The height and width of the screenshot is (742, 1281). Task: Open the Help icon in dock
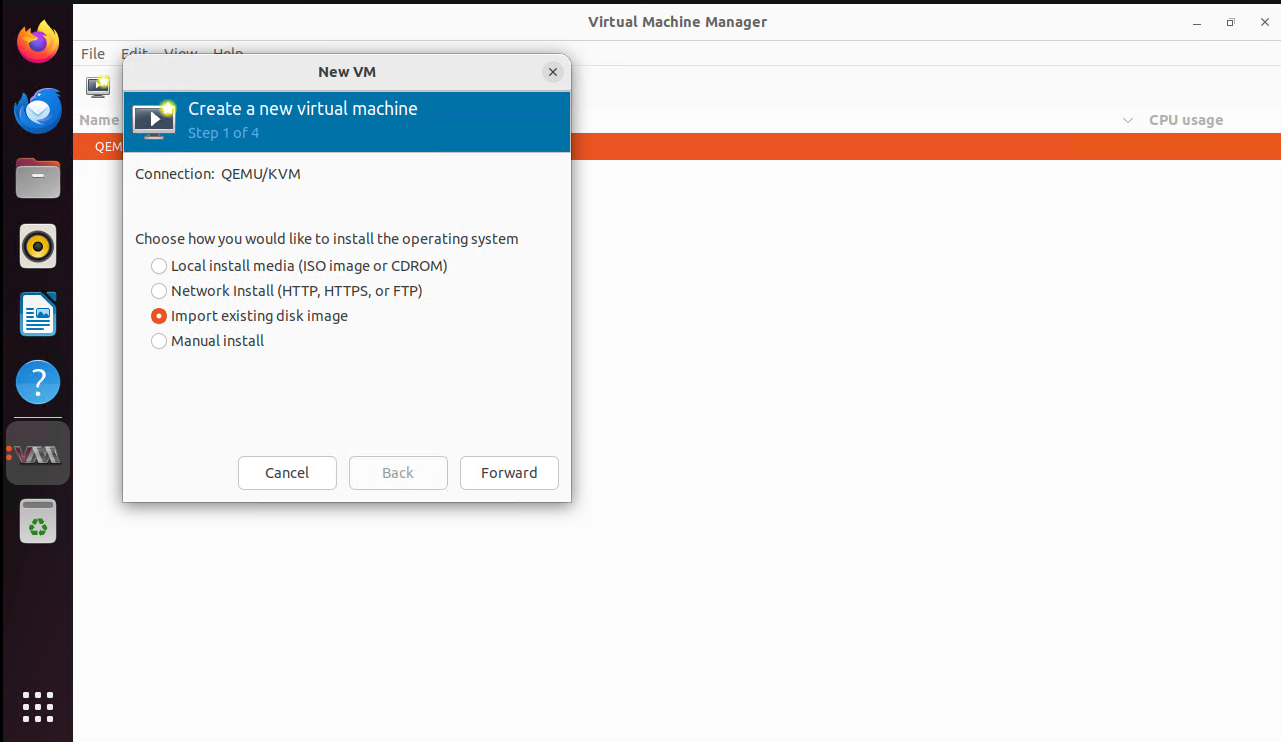pos(38,382)
